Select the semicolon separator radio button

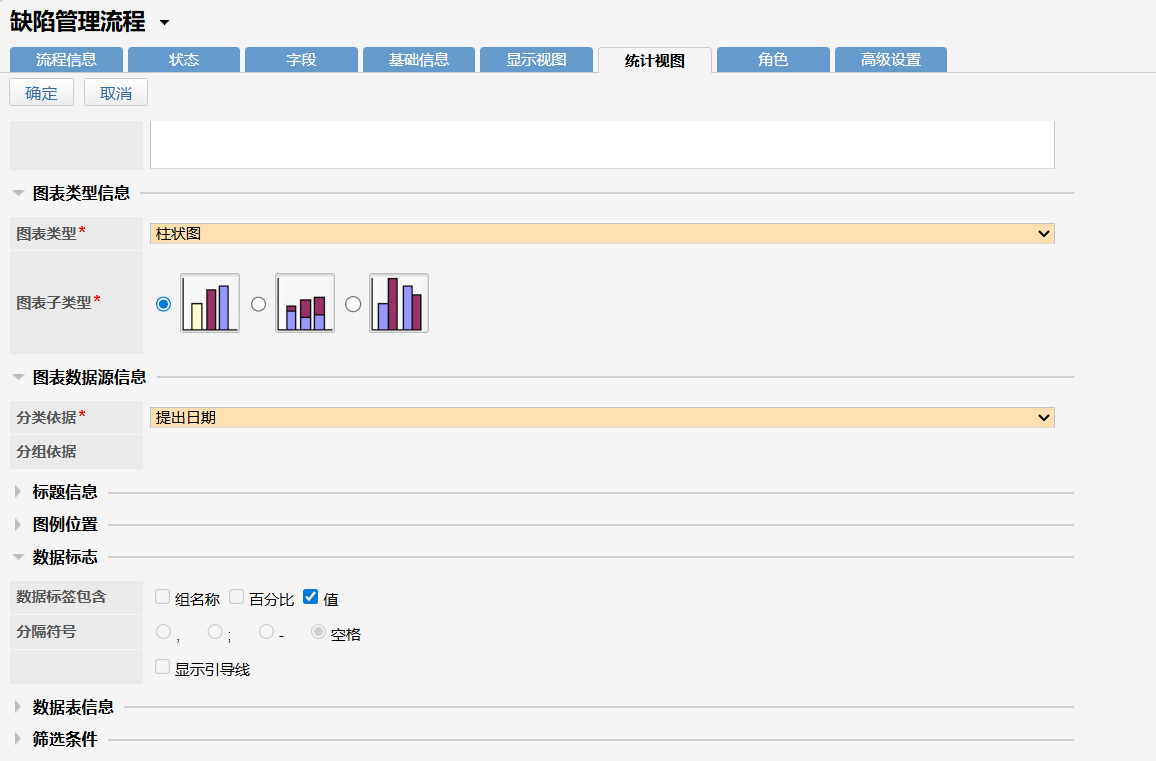point(215,632)
